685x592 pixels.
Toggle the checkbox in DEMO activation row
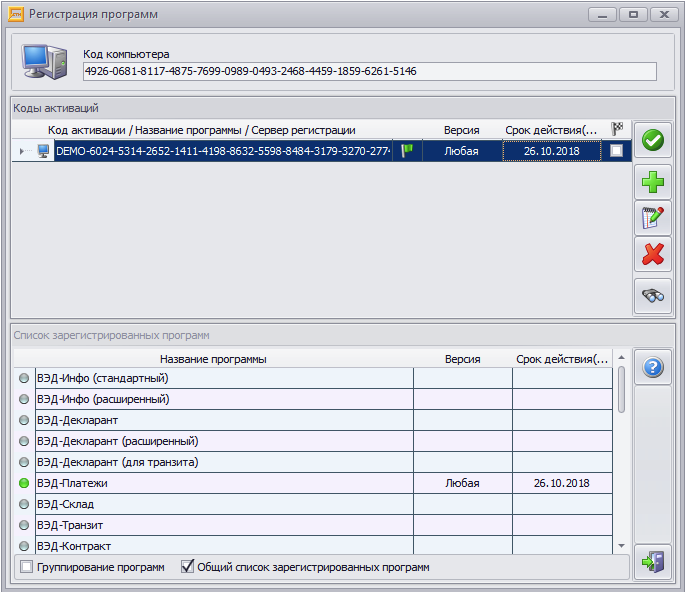click(x=617, y=151)
